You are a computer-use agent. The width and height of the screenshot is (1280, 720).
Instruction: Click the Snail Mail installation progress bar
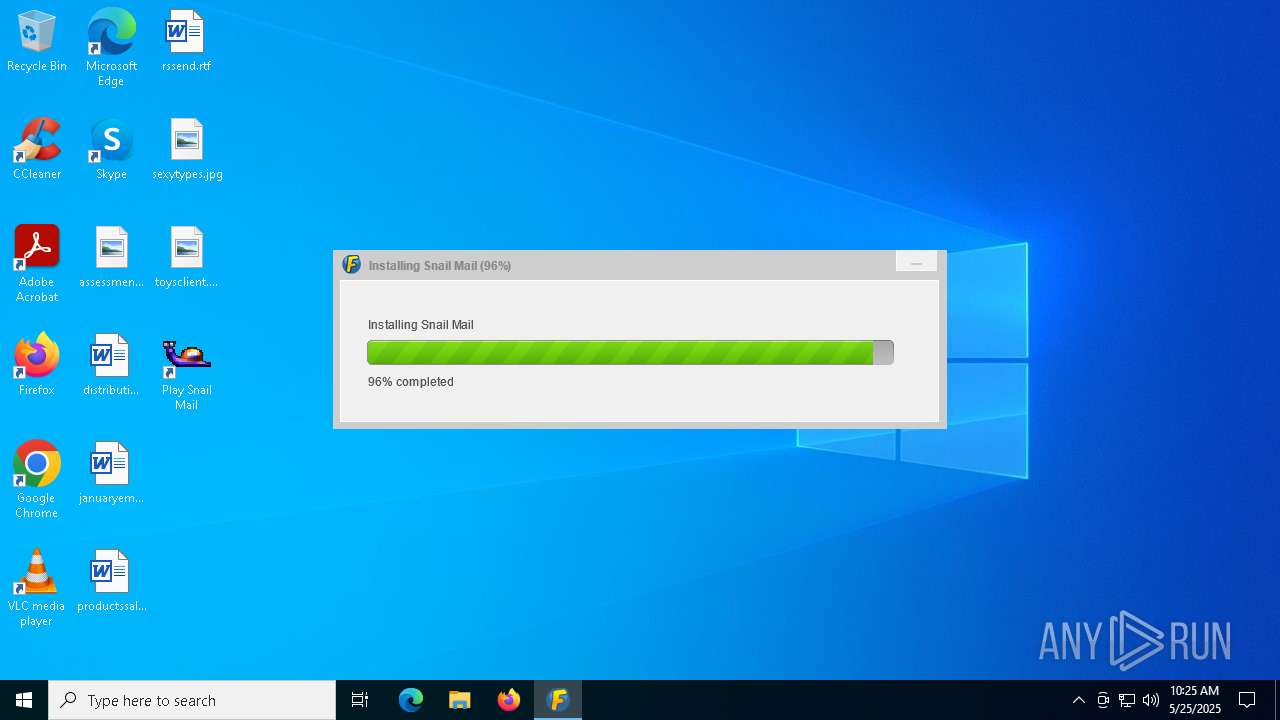[x=630, y=352]
